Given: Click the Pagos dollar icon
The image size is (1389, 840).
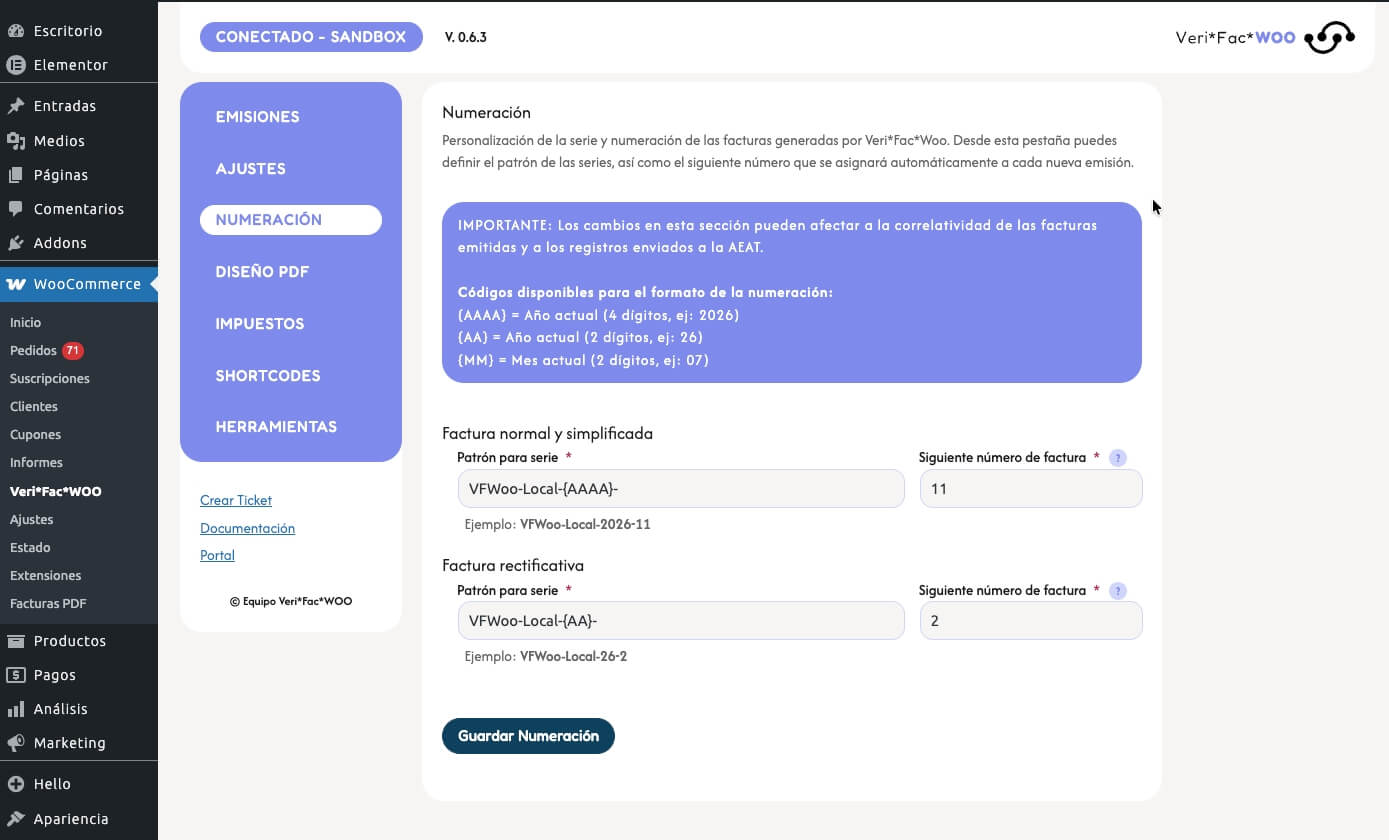Looking at the screenshot, I should 16,675.
